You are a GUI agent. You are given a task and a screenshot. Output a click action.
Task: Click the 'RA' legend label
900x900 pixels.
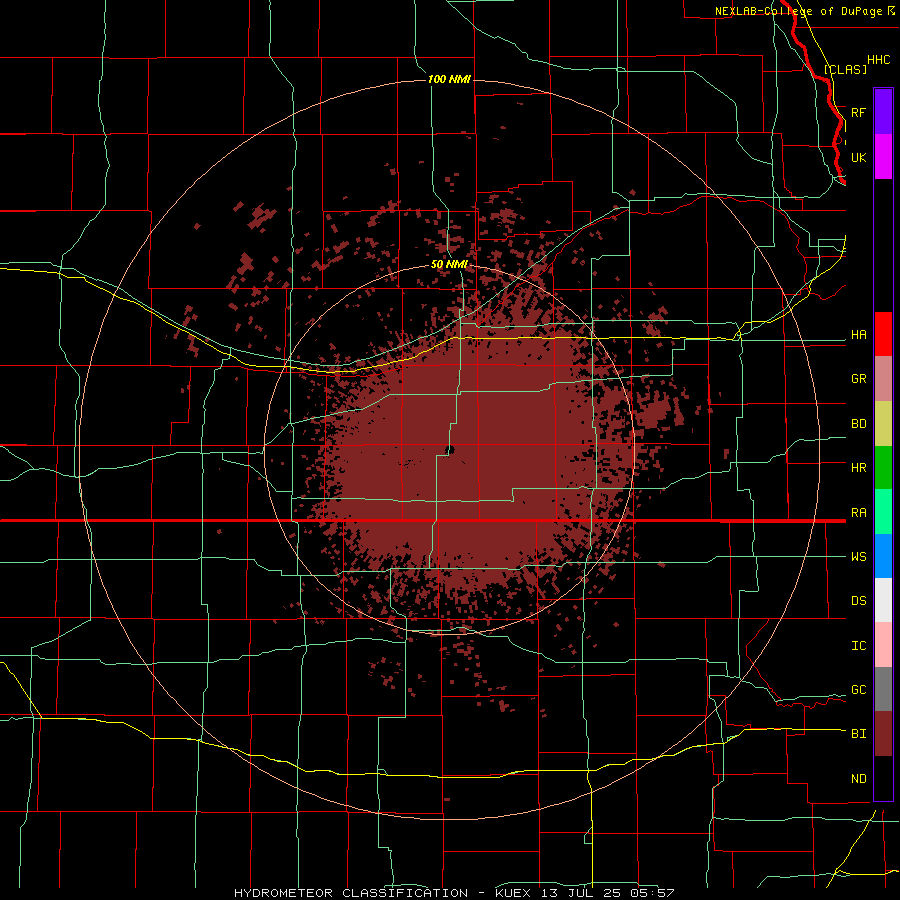click(x=858, y=513)
